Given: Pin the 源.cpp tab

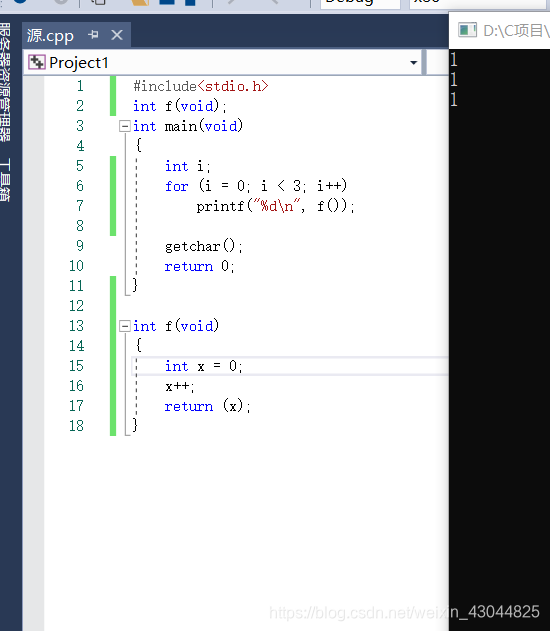Looking at the screenshot, I should point(93,35).
